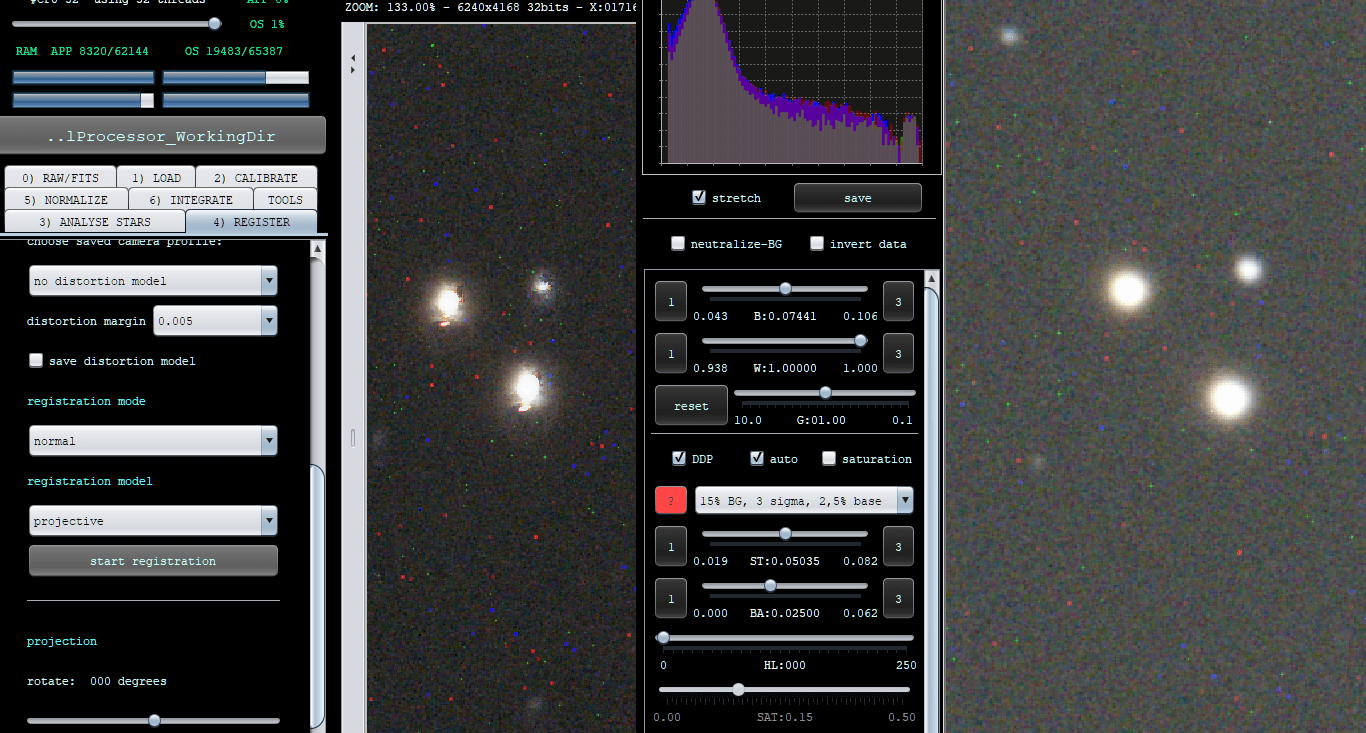Click the red question mark help button
The height and width of the screenshot is (733, 1366).
pos(671,500)
